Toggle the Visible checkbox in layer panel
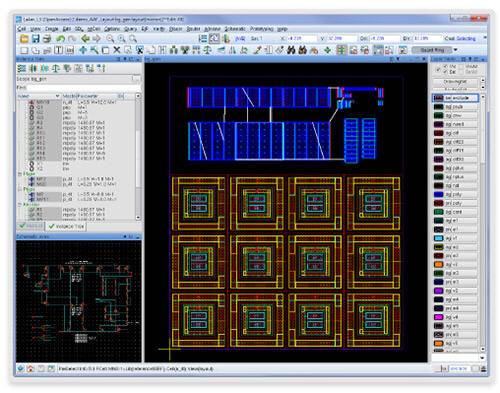Viewport: 500px width, 393px height. (x=462, y=66)
